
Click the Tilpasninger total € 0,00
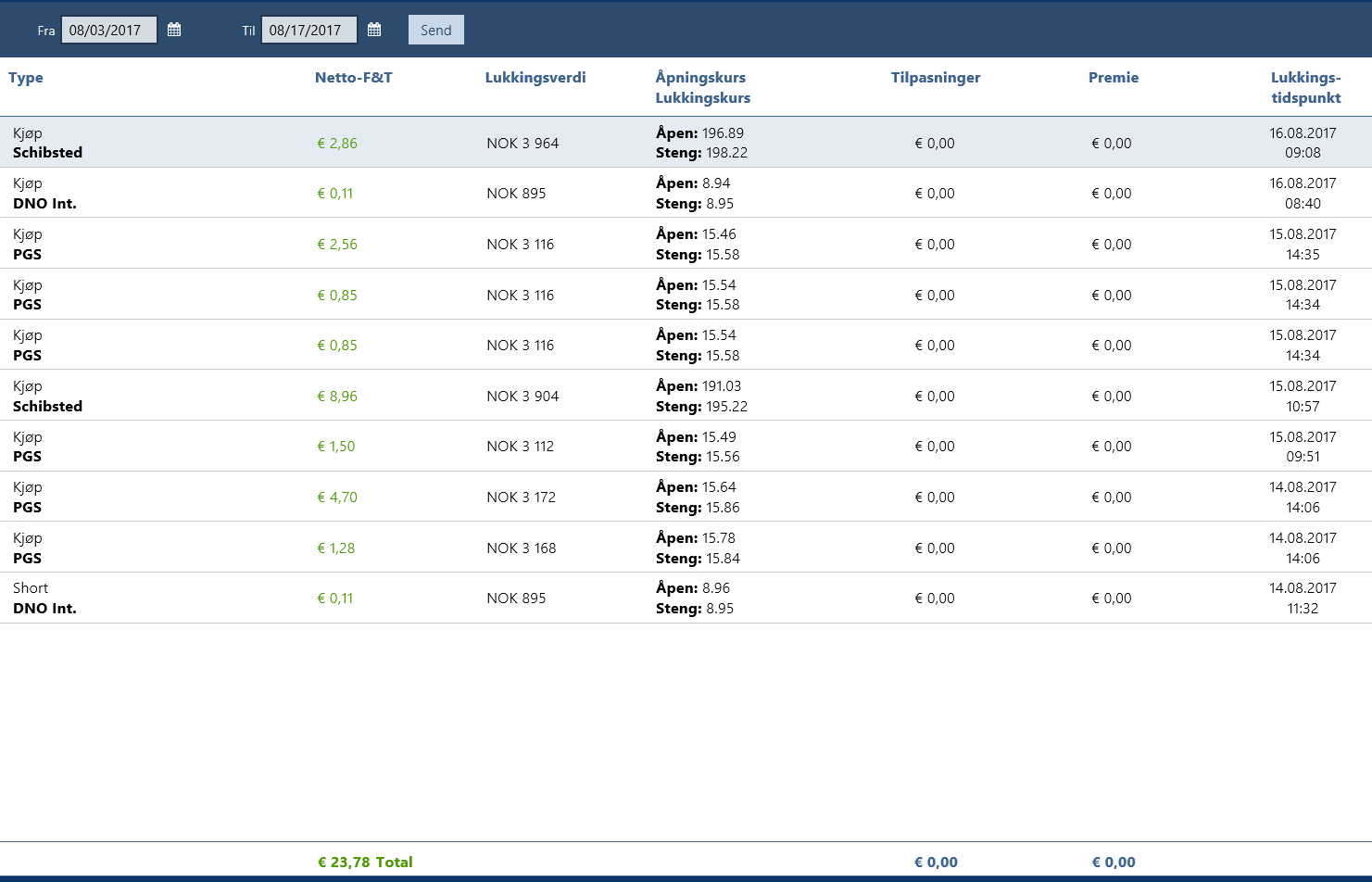(936, 862)
